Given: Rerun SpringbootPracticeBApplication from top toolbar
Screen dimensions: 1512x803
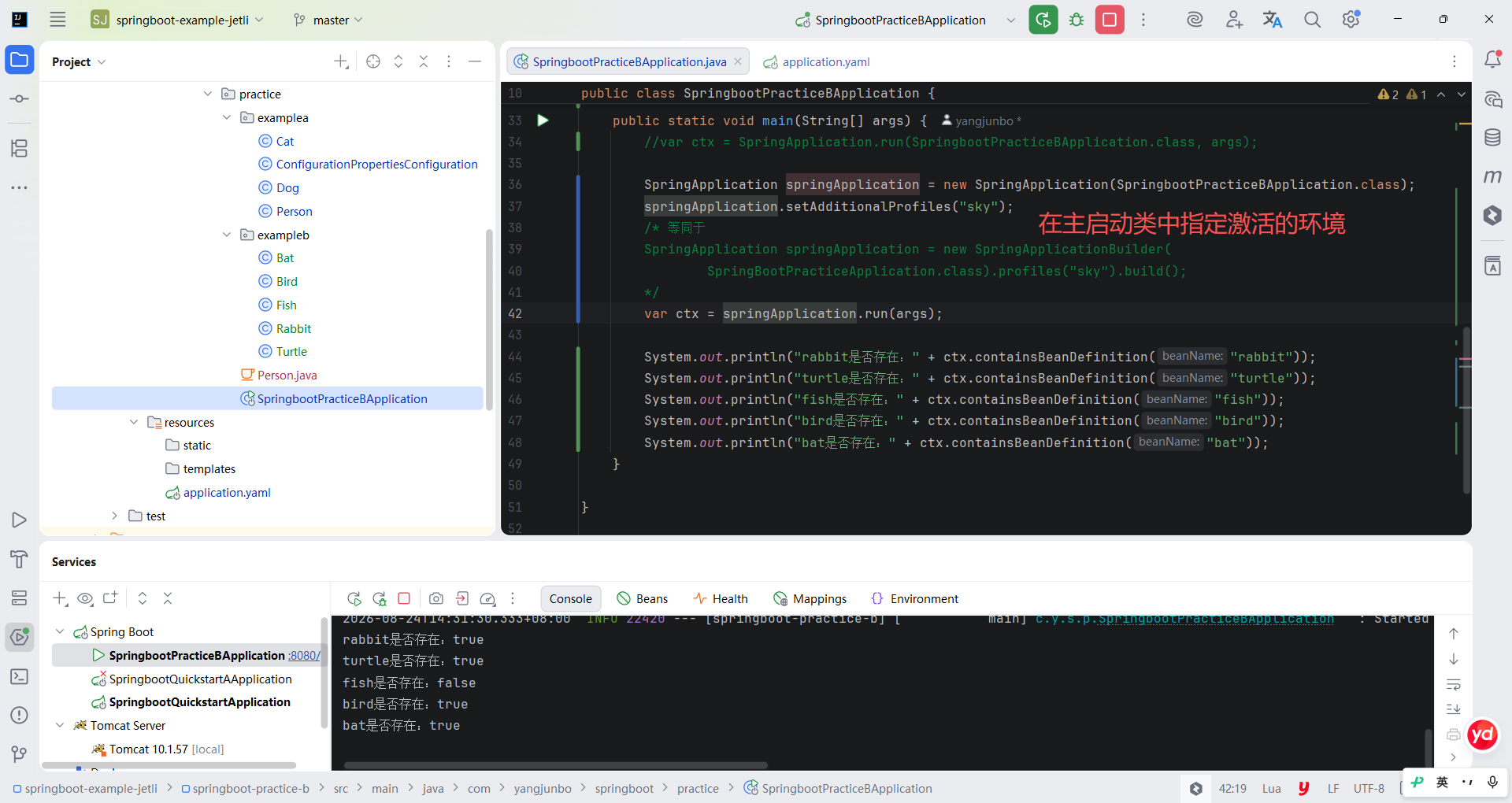Looking at the screenshot, I should point(1043,20).
